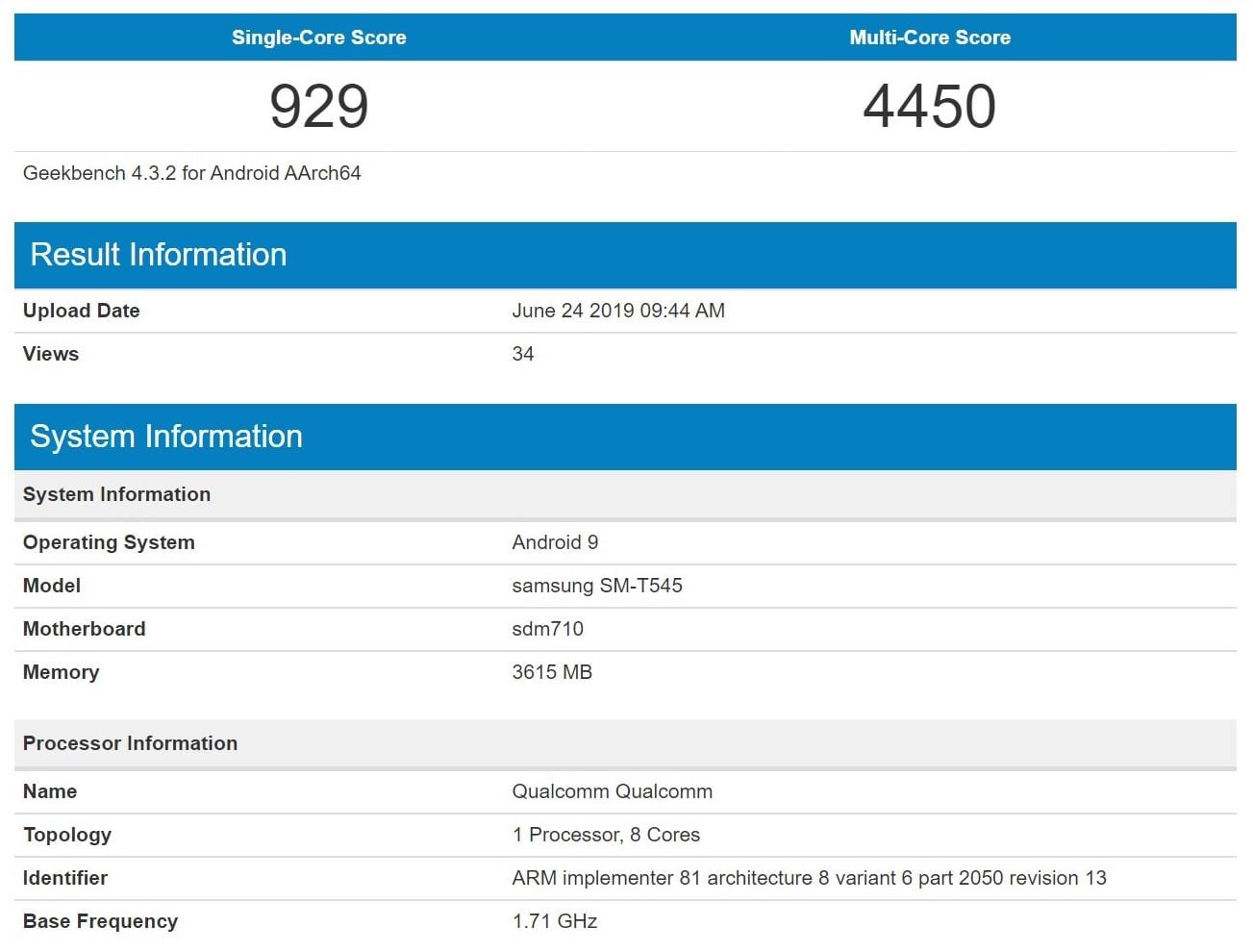Click the Upload Date label
Image resolution: width=1253 pixels, height=952 pixels.
pos(82,311)
